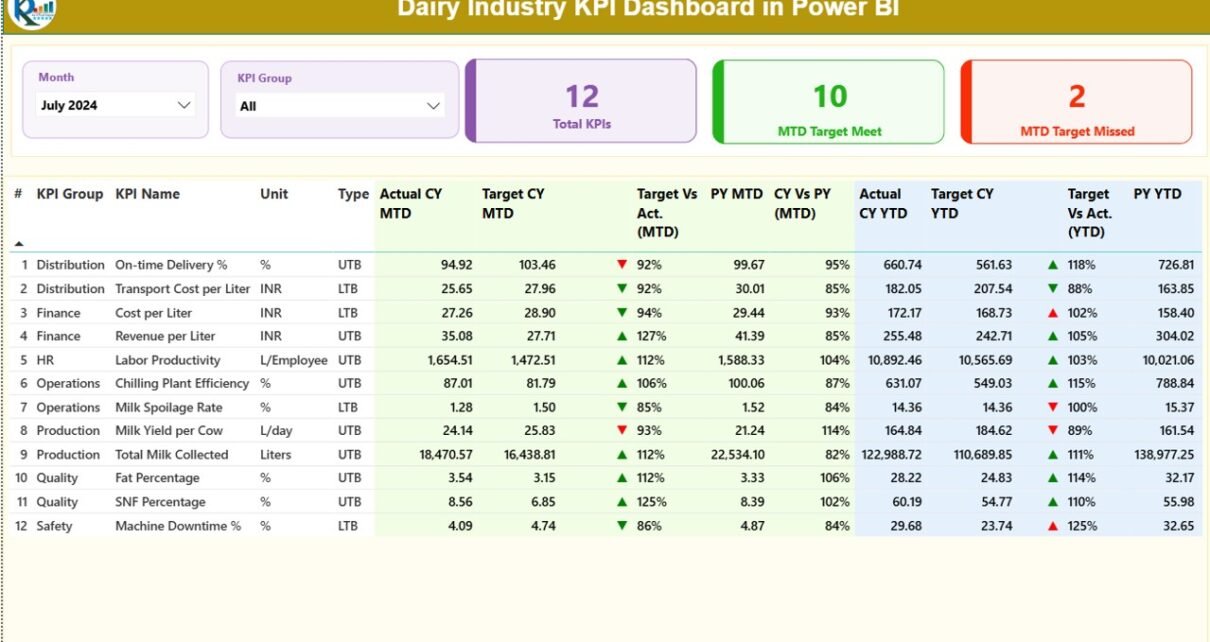Click the Unit column header
The image size is (1210, 642).
(275, 194)
